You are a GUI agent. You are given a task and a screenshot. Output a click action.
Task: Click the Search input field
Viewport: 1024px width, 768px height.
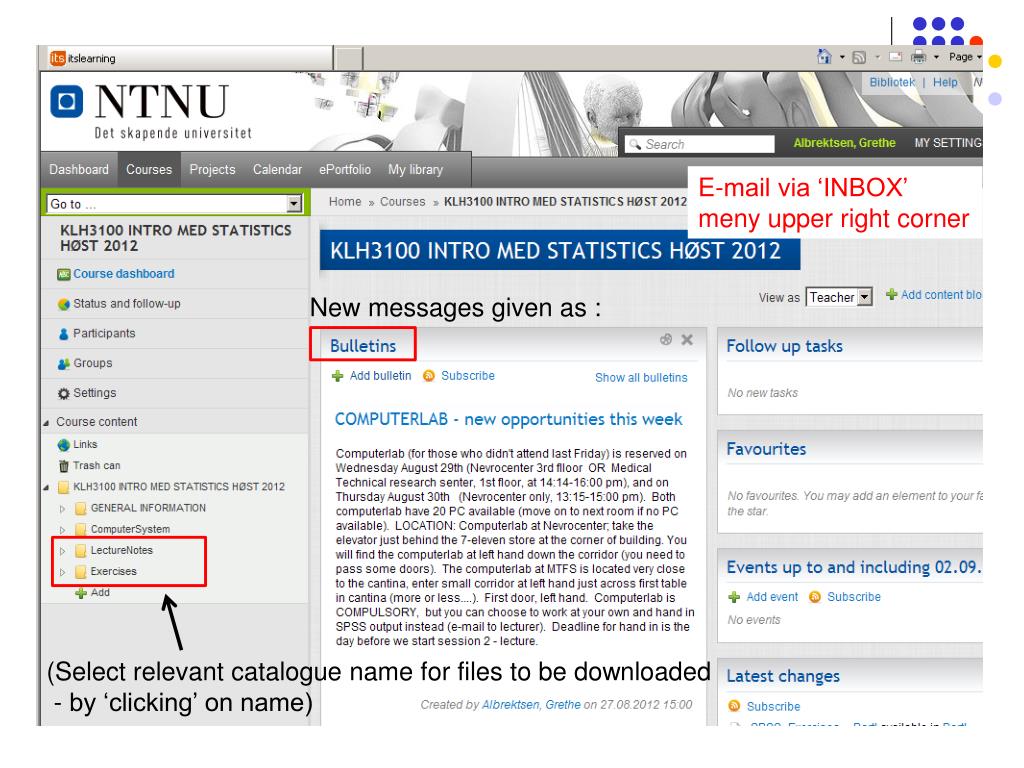point(699,144)
